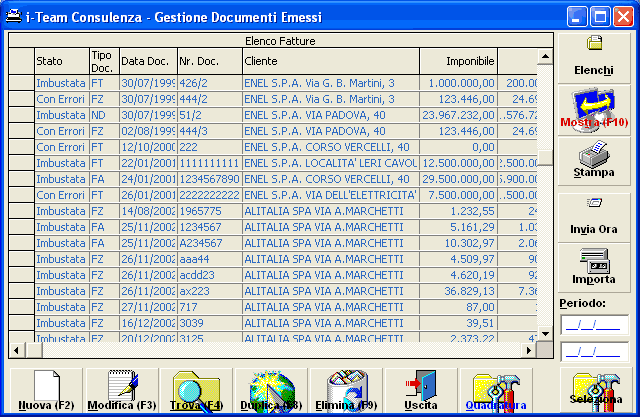Click imponibile value 5.161,29
Viewport: 640px width, 418px height.
(x=458, y=227)
